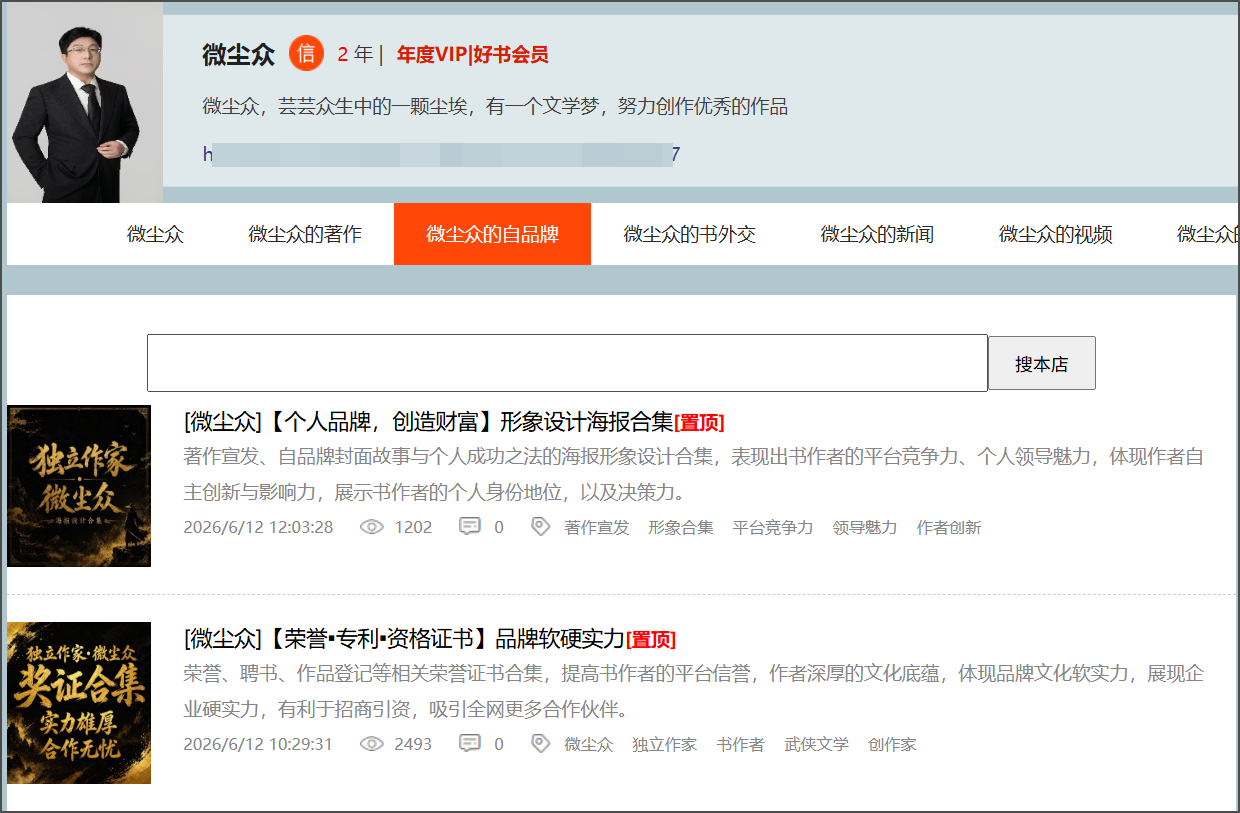This screenshot has height=813, width=1240.
Task: Click the 2 年 membership duration text
Action: point(355,54)
